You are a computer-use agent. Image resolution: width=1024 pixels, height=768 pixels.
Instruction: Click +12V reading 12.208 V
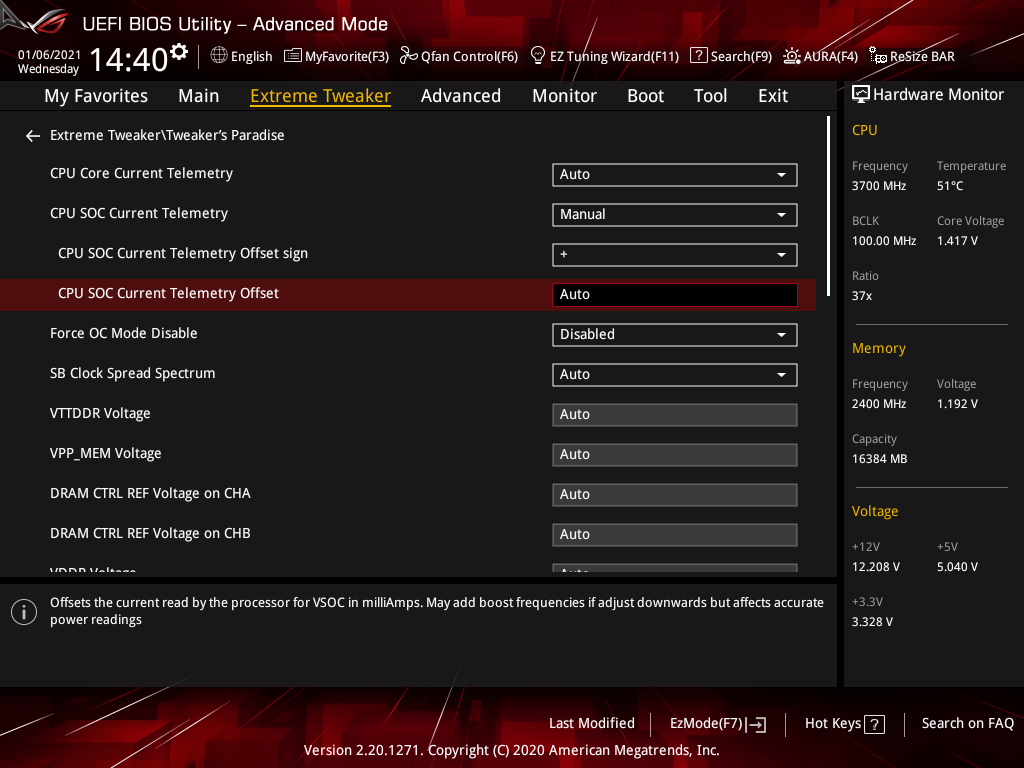tap(875, 567)
